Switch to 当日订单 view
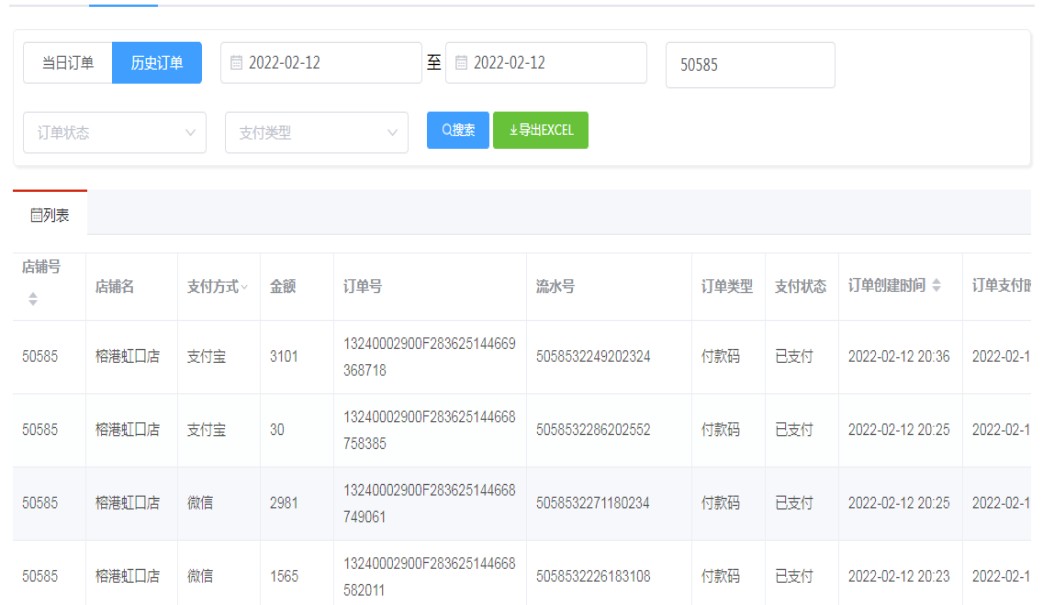Screen dimensions: 1043x605 (68, 63)
